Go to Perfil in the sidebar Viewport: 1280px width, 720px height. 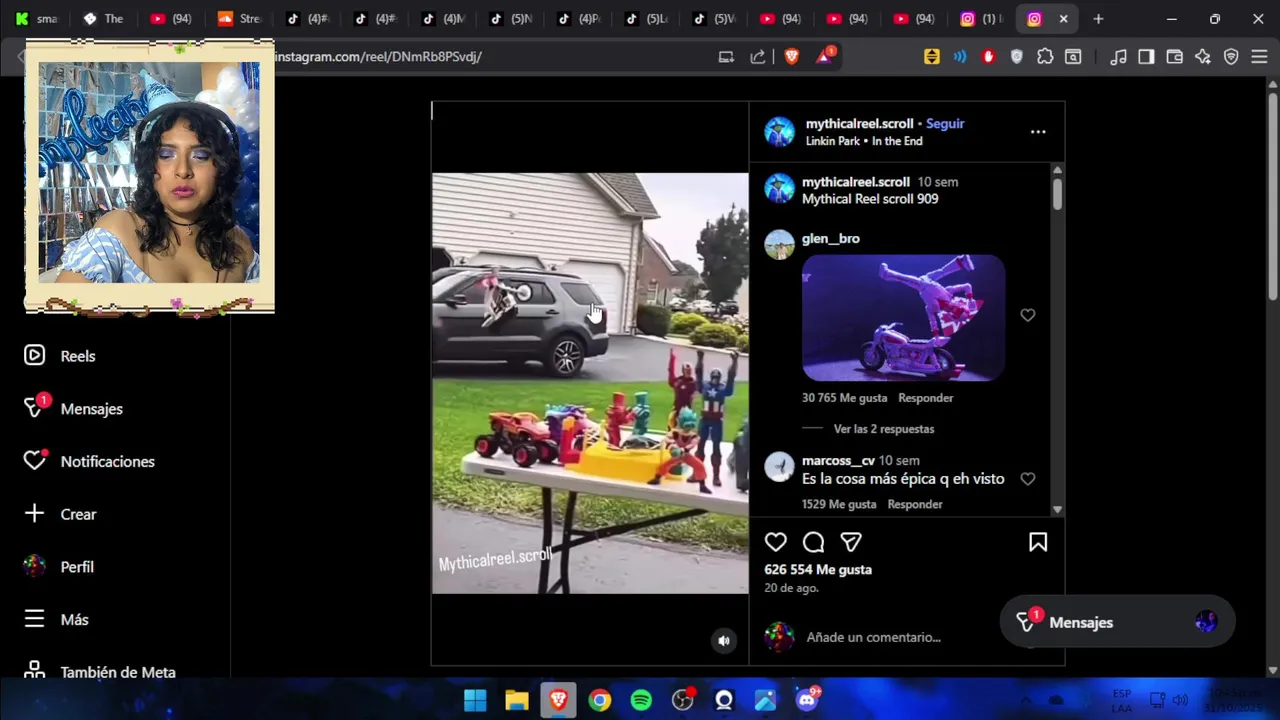coord(59,567)
